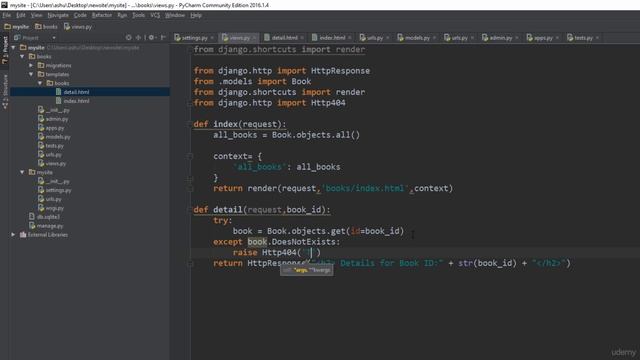Click the Scroll from Source target icon
The image size is (640, 360).
click(129, 38)
